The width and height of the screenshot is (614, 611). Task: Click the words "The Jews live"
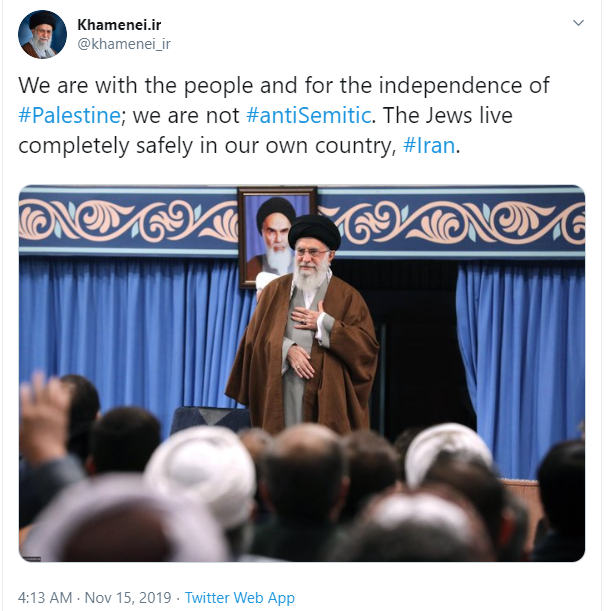tap(448, 115)
